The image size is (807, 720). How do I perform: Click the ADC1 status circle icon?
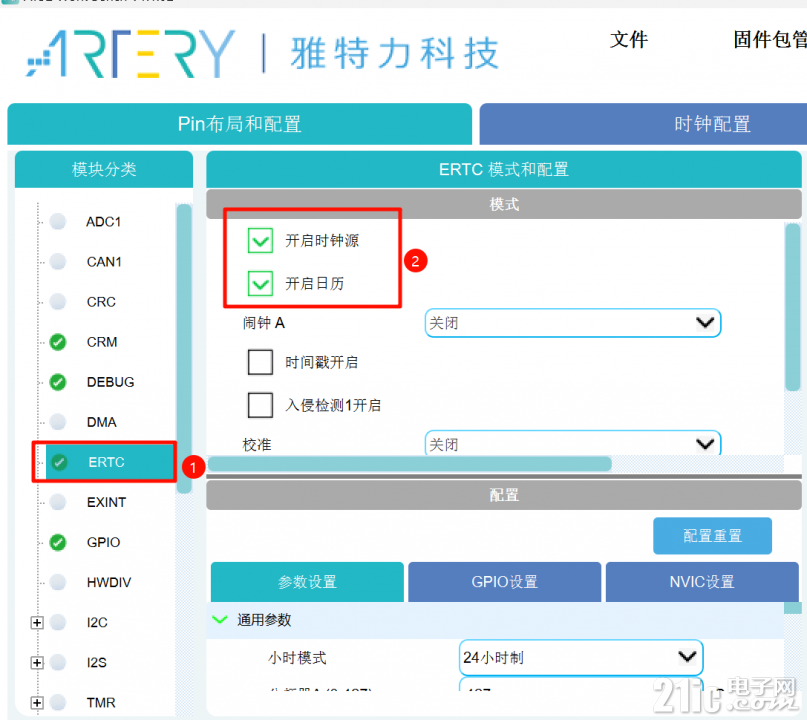[x=58, y=221]
